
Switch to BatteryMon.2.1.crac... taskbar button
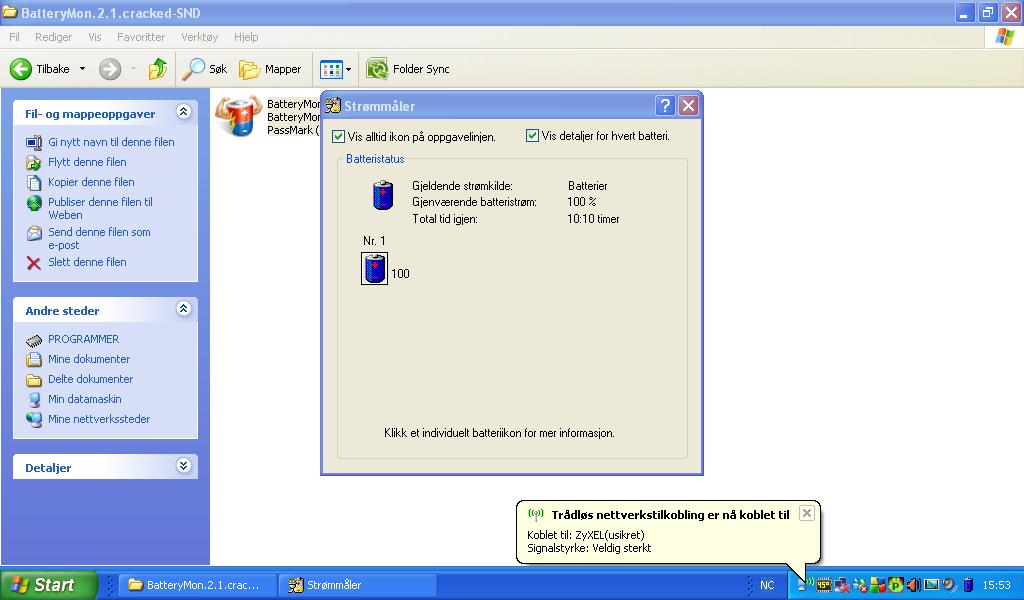pyautogui.click(x=197, y=585)
